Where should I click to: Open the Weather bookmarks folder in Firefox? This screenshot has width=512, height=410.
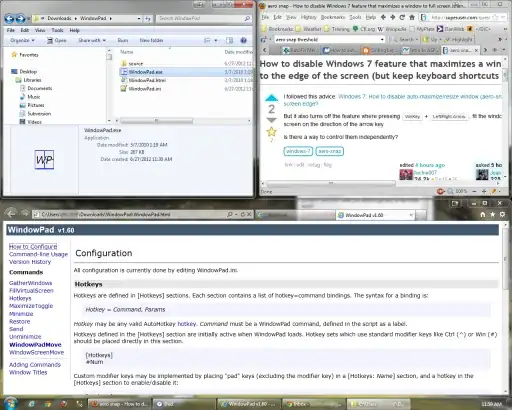(x=308, y=29)
